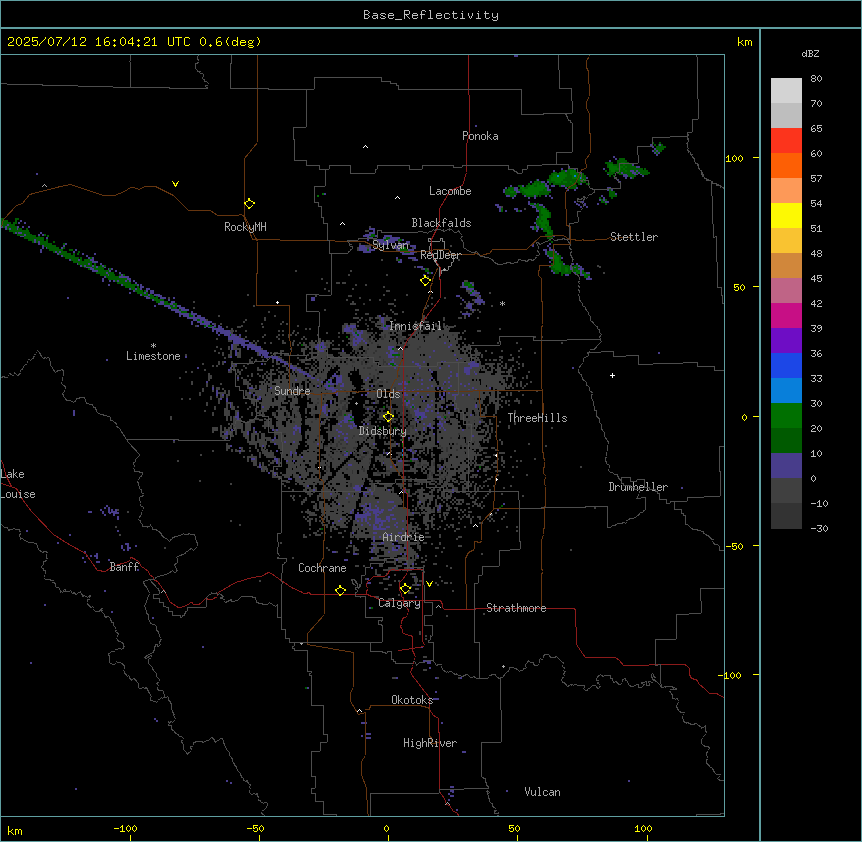Click the Limestone label

click(153, 356)
